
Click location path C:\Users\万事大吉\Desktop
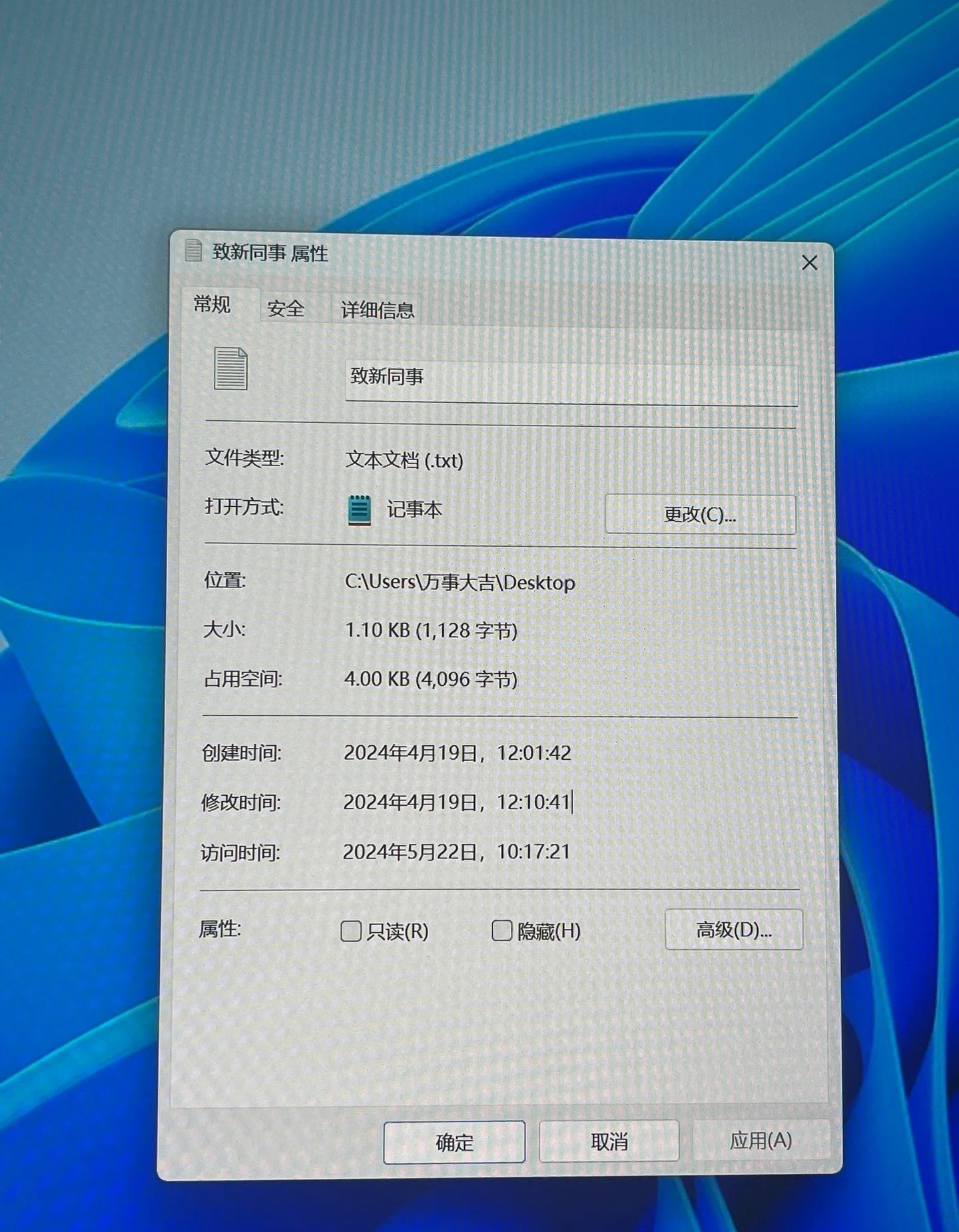(x=460, y=583)
